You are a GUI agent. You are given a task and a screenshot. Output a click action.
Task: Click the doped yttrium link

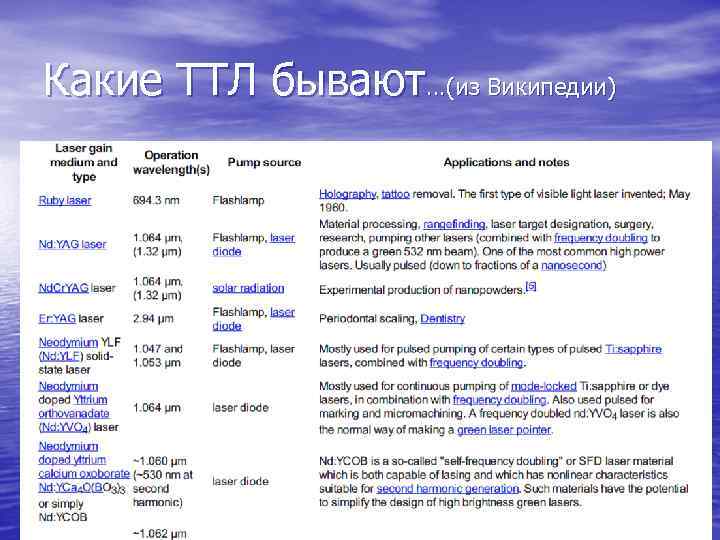72,460
